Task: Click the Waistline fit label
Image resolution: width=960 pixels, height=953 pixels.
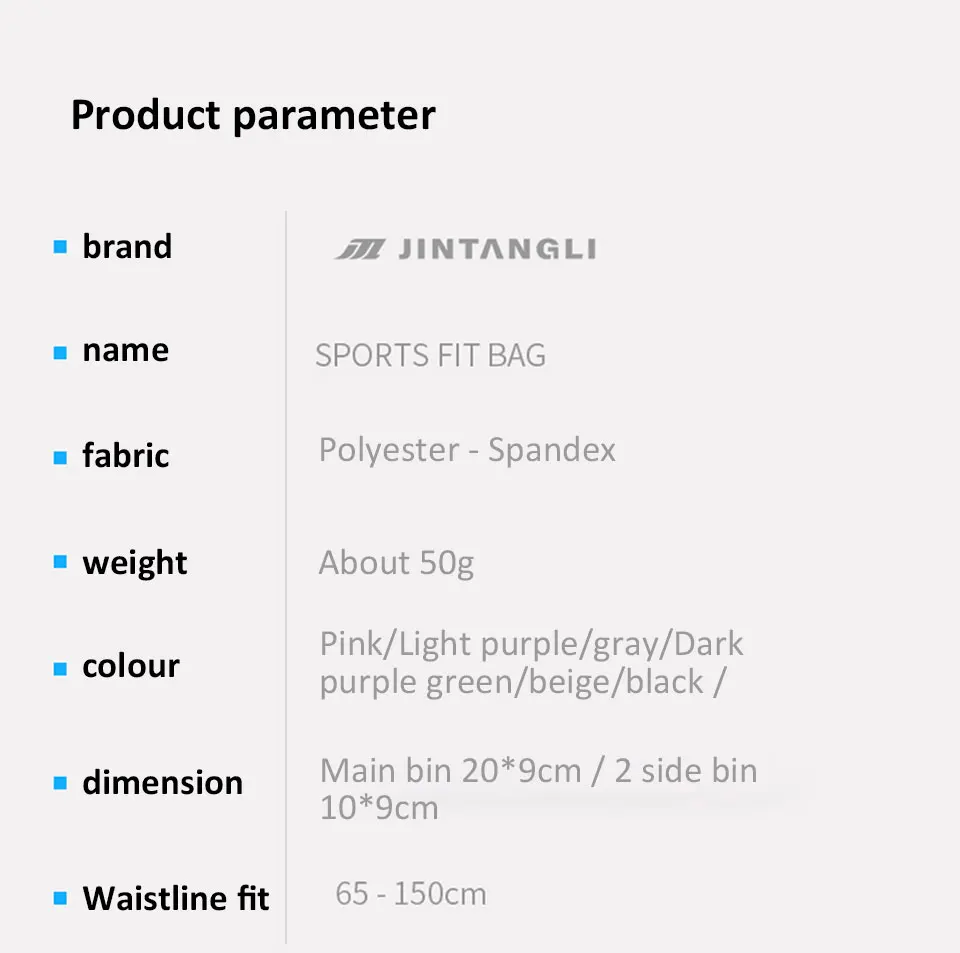Action: [x=176, y=899]
